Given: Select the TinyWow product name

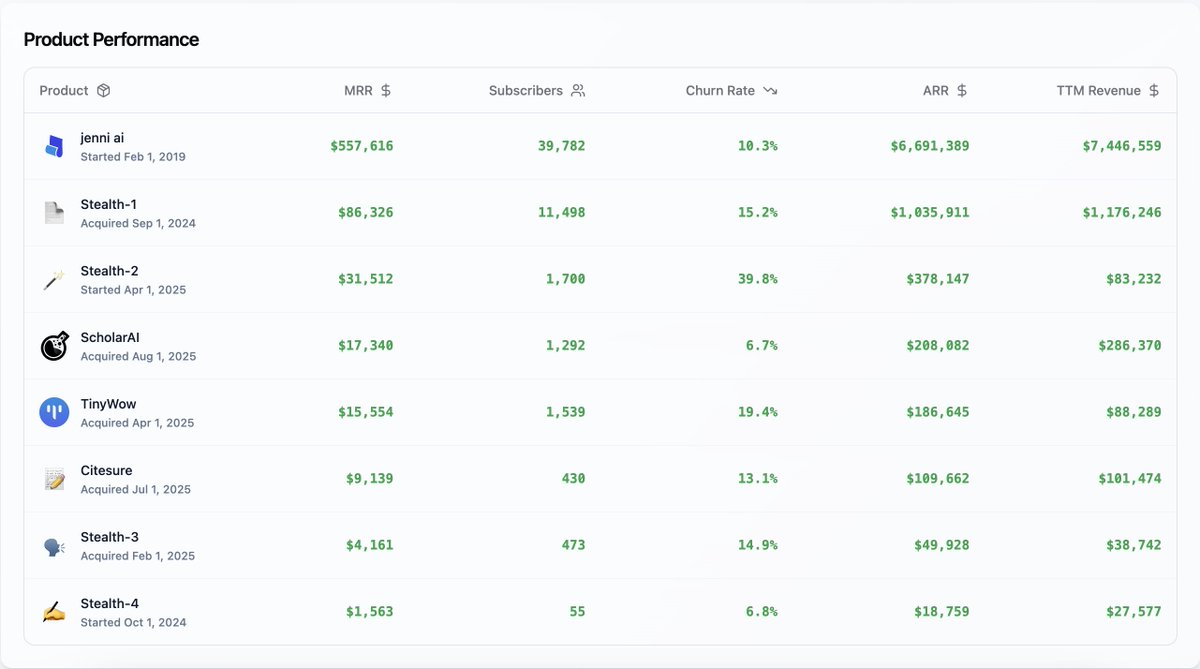Looking at the screenshot, I should coord(108,404).
